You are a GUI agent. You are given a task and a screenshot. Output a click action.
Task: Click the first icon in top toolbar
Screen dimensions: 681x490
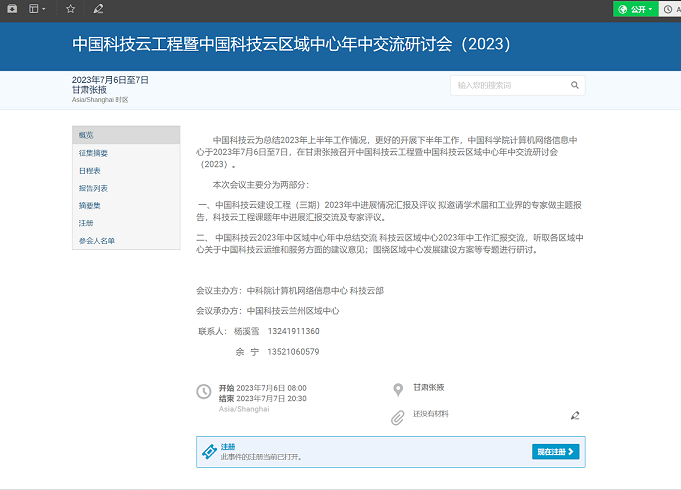(x=11, y=9)
